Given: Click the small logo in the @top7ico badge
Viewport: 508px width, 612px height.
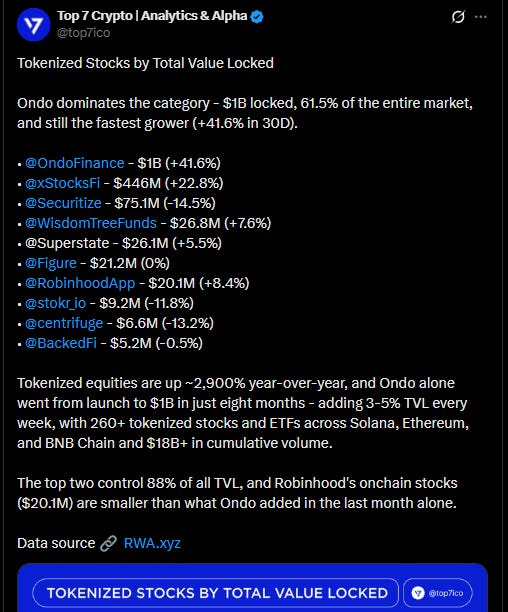Looking at the screenshot, I should pyautogui.click(x=418, y=593).
